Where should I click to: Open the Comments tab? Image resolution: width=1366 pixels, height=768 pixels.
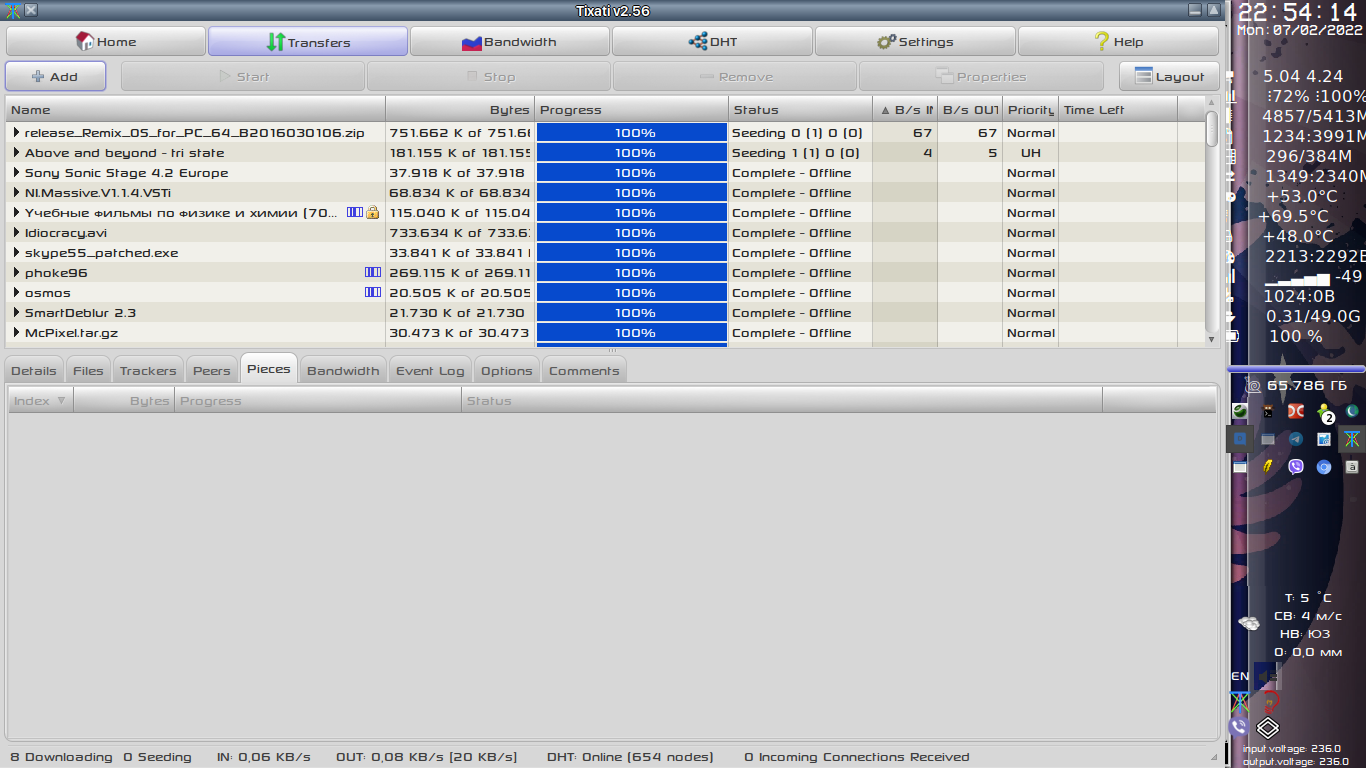tap(584, 370)
